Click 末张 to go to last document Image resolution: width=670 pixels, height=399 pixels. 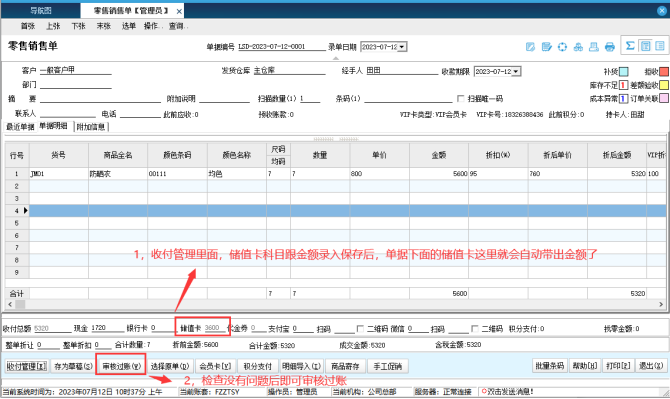[x=103, y=26]
